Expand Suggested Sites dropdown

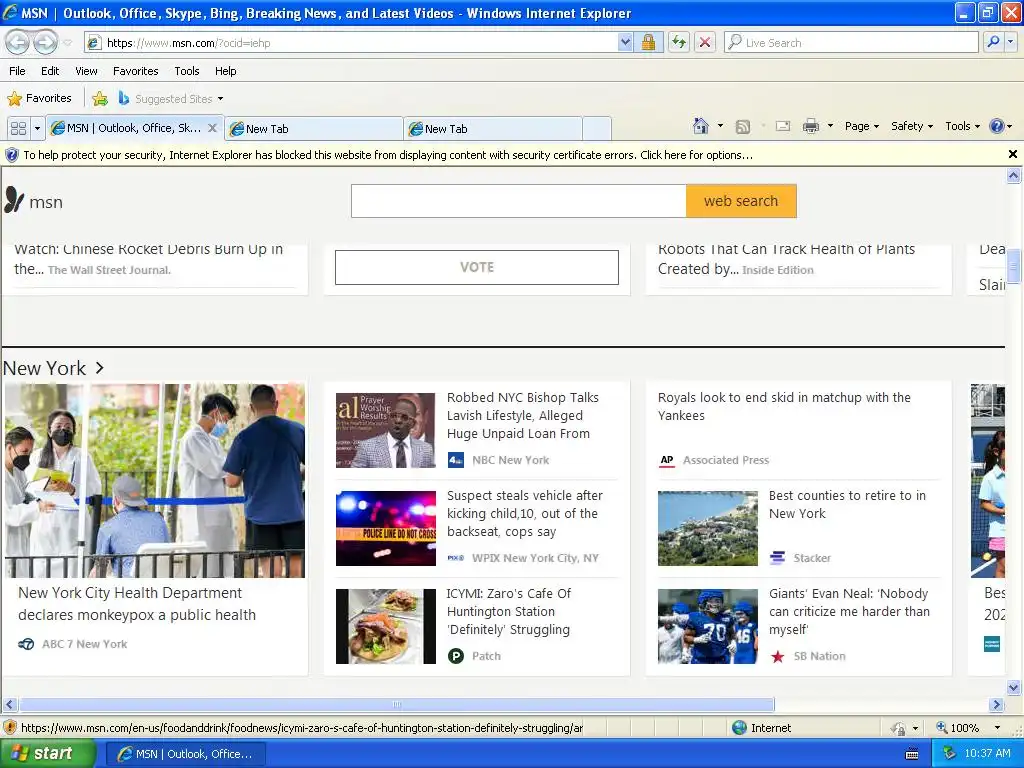point(220,99)
